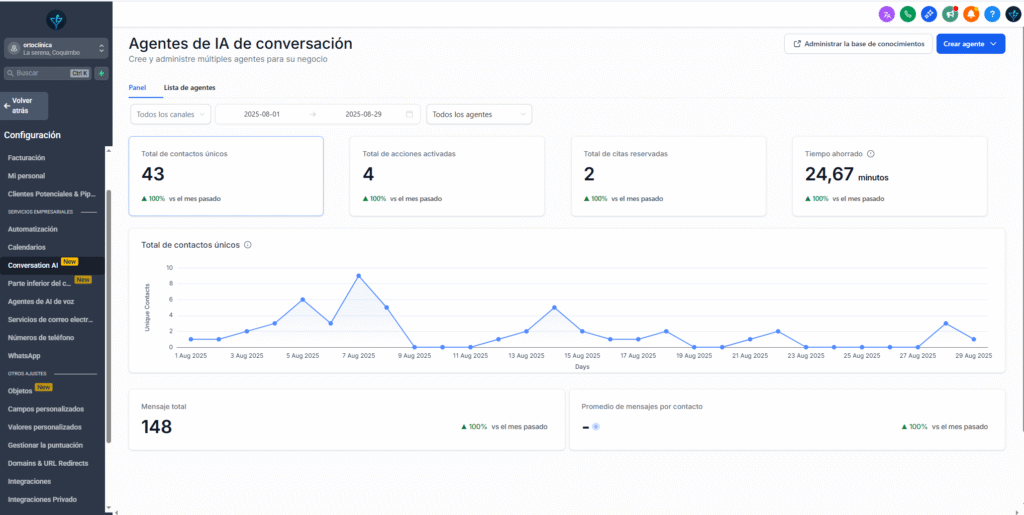
Task: Click the purple language translate icon
Action: point(886,14)
